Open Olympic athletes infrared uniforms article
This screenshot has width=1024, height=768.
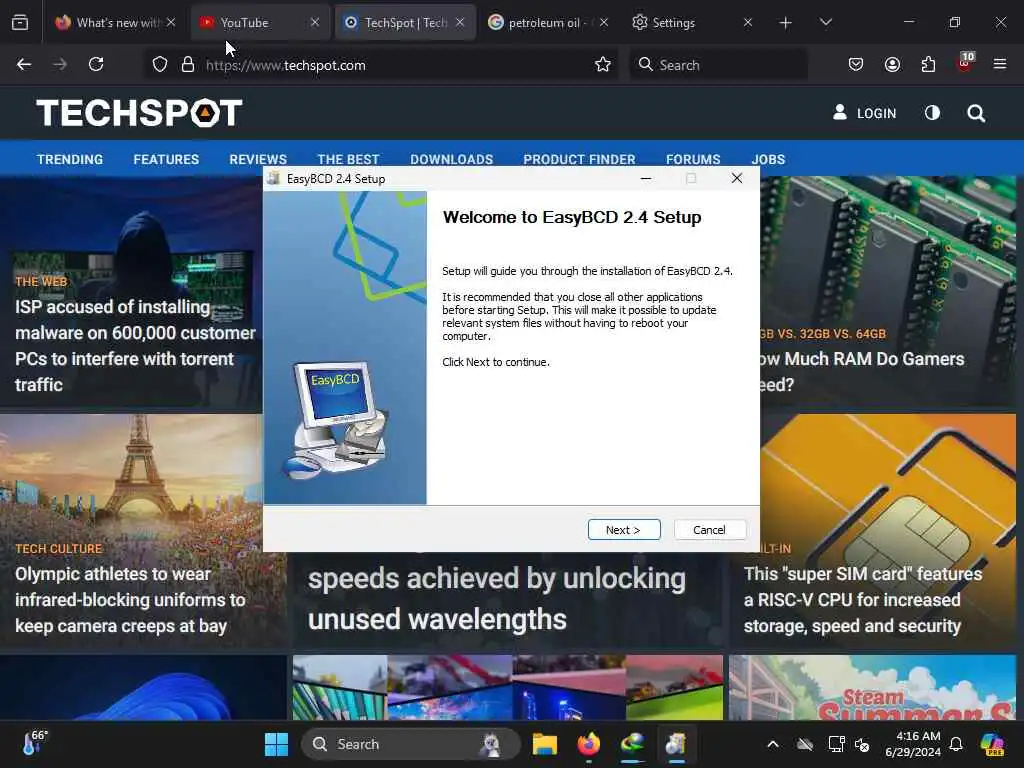(x=130, y=600)
